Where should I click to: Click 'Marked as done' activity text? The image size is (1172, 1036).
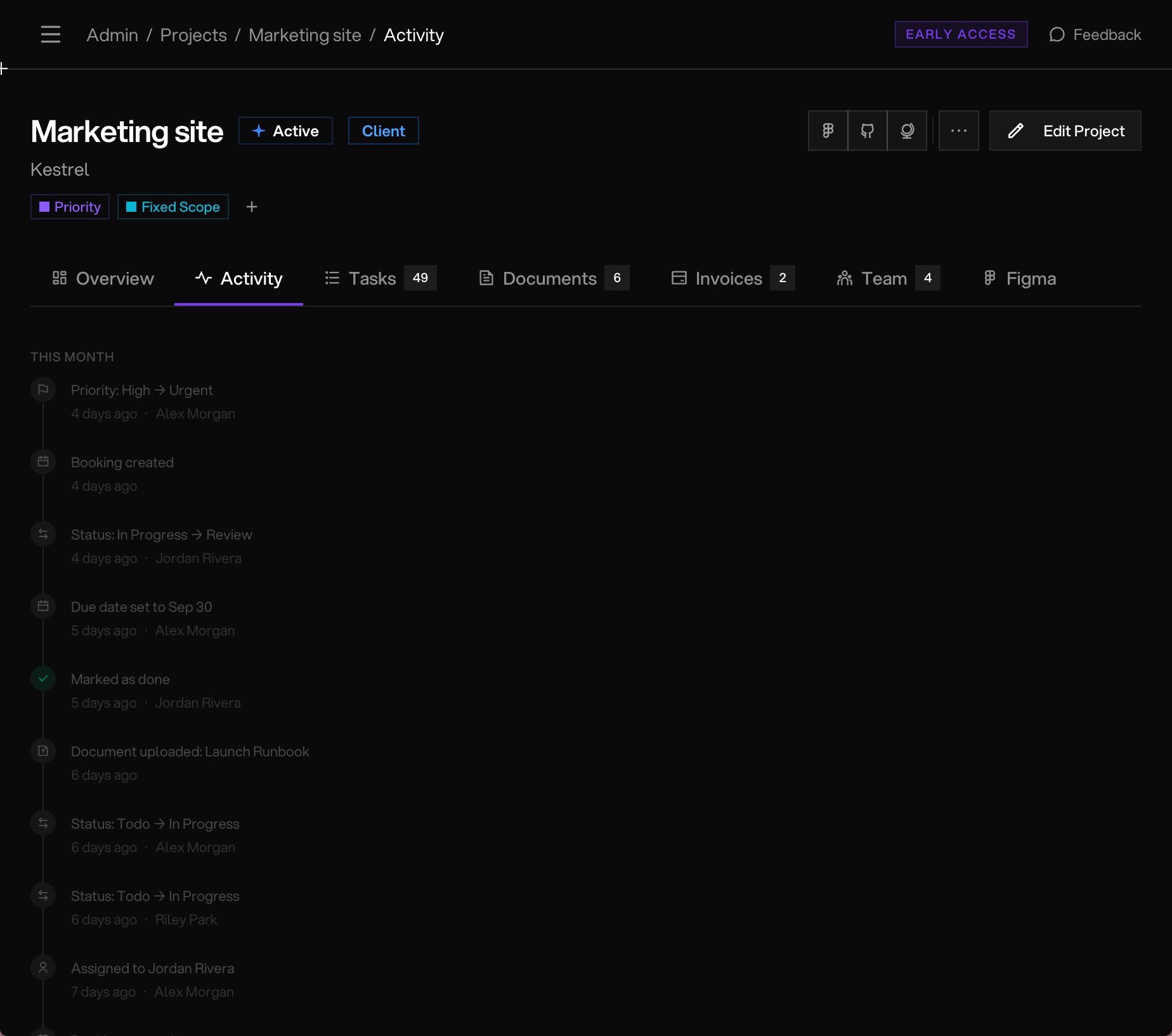(120, 679)
